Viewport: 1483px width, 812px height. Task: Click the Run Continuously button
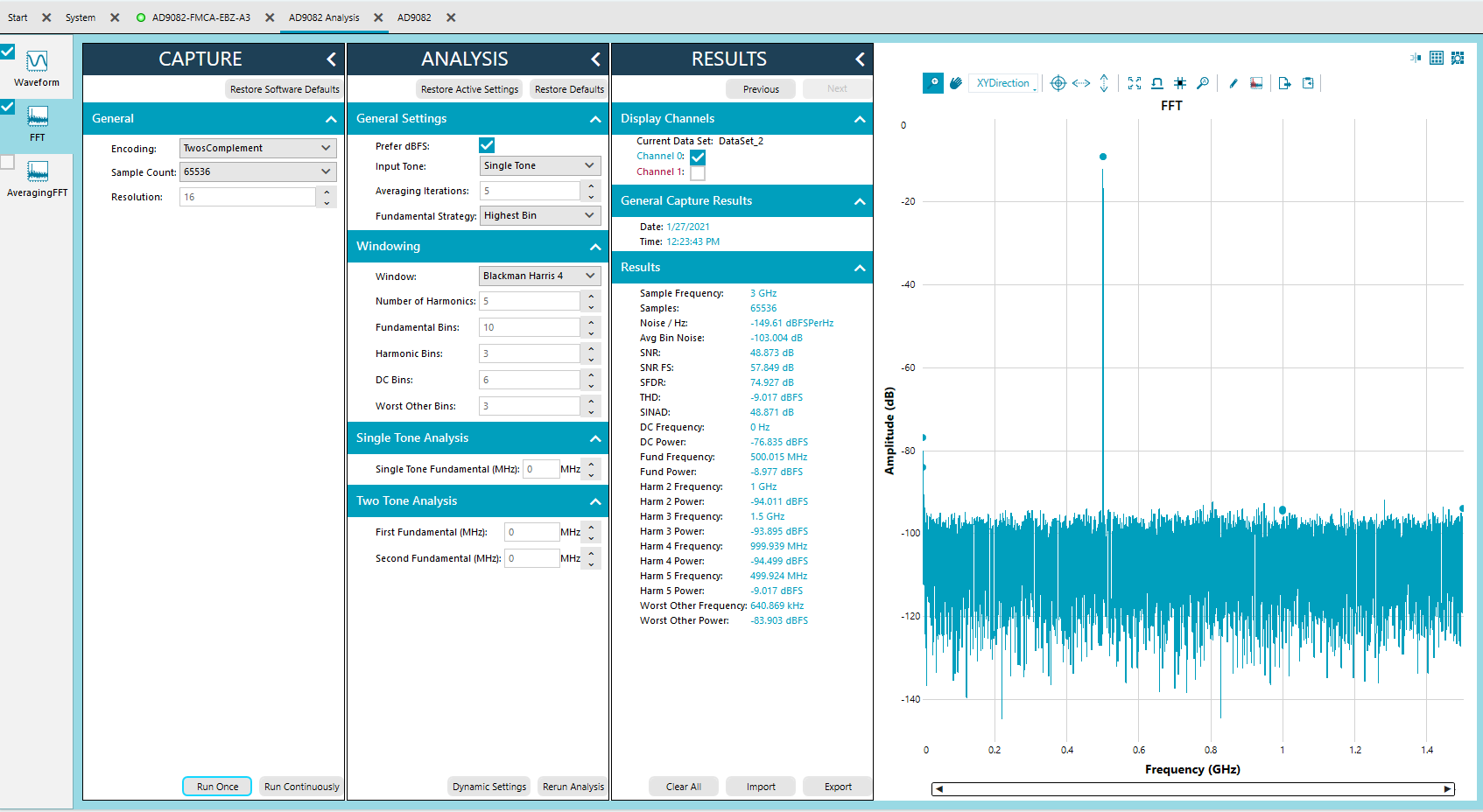(x=301, y=787)
